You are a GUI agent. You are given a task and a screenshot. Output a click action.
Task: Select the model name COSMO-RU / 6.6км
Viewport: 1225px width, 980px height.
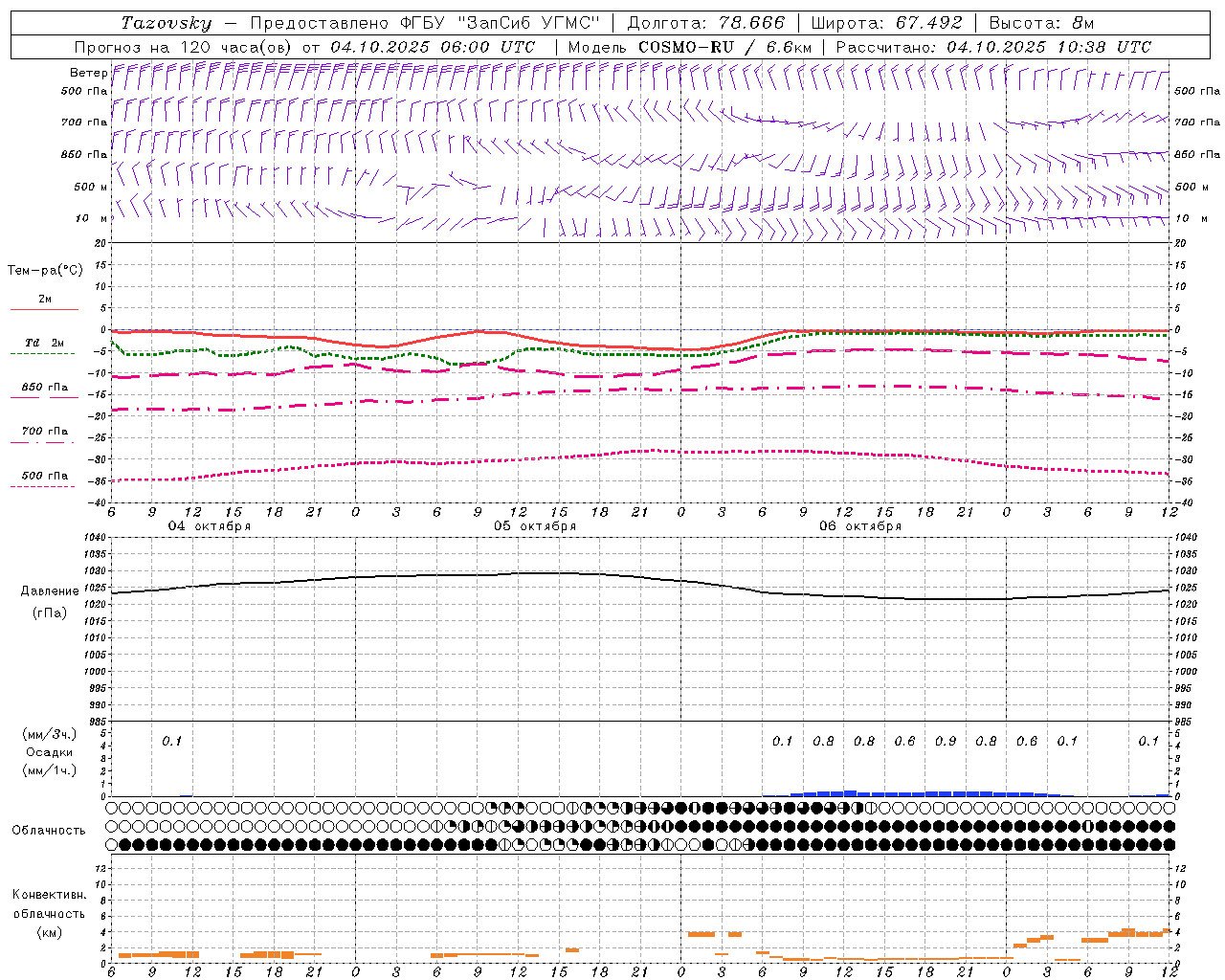point(725,47)
